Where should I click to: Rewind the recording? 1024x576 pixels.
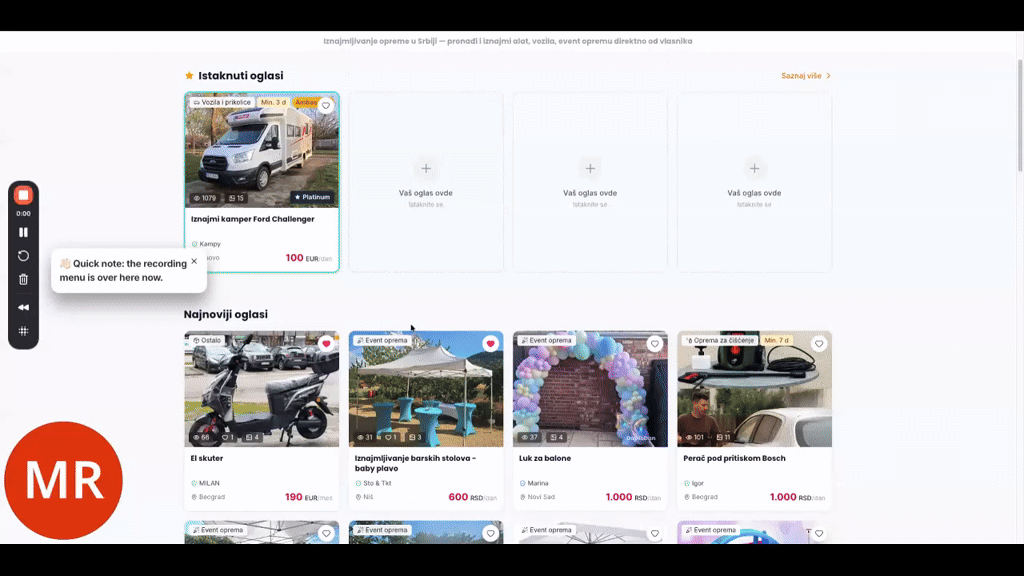tap(23, 307)
